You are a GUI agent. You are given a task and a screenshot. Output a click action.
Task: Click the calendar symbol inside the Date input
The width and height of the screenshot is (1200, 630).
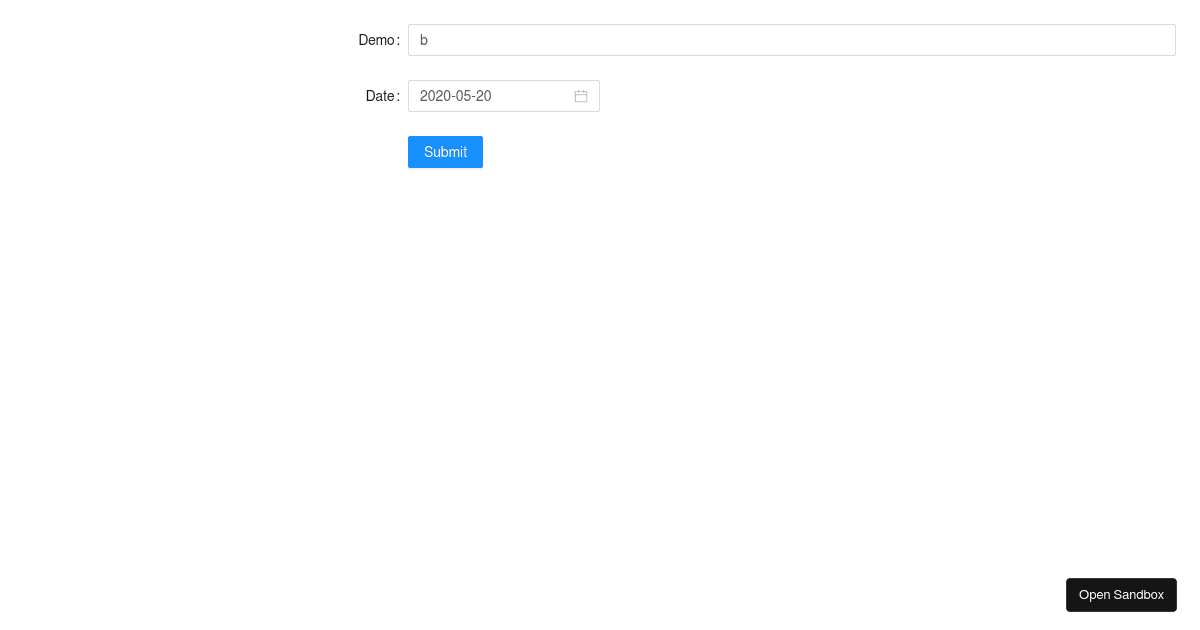(581, 96)
